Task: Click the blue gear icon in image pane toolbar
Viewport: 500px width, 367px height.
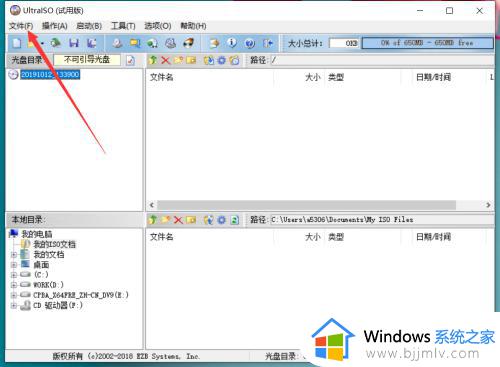Action: [x=222, y=60]
